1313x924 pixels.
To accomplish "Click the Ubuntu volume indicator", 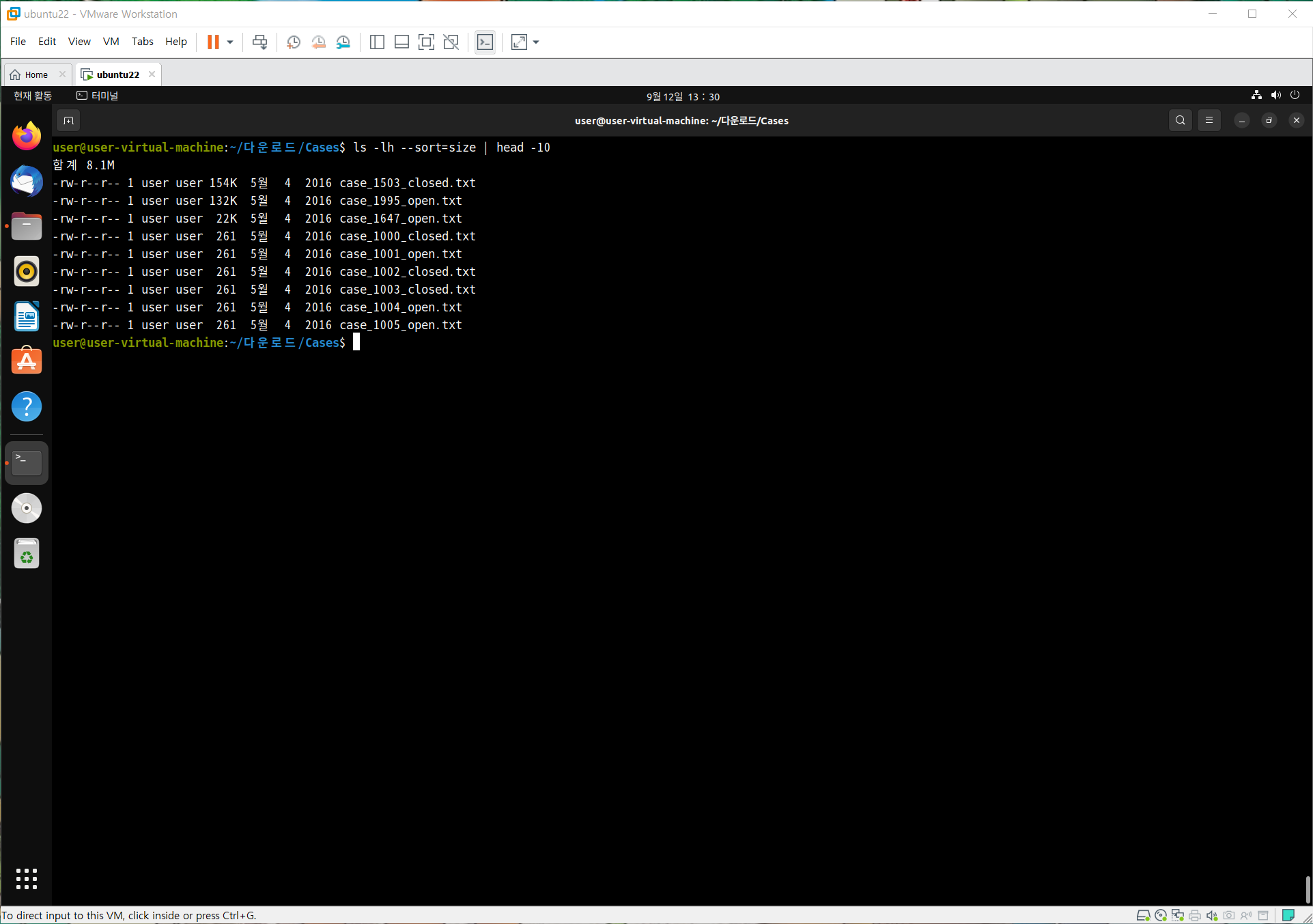I will 1275,96.
